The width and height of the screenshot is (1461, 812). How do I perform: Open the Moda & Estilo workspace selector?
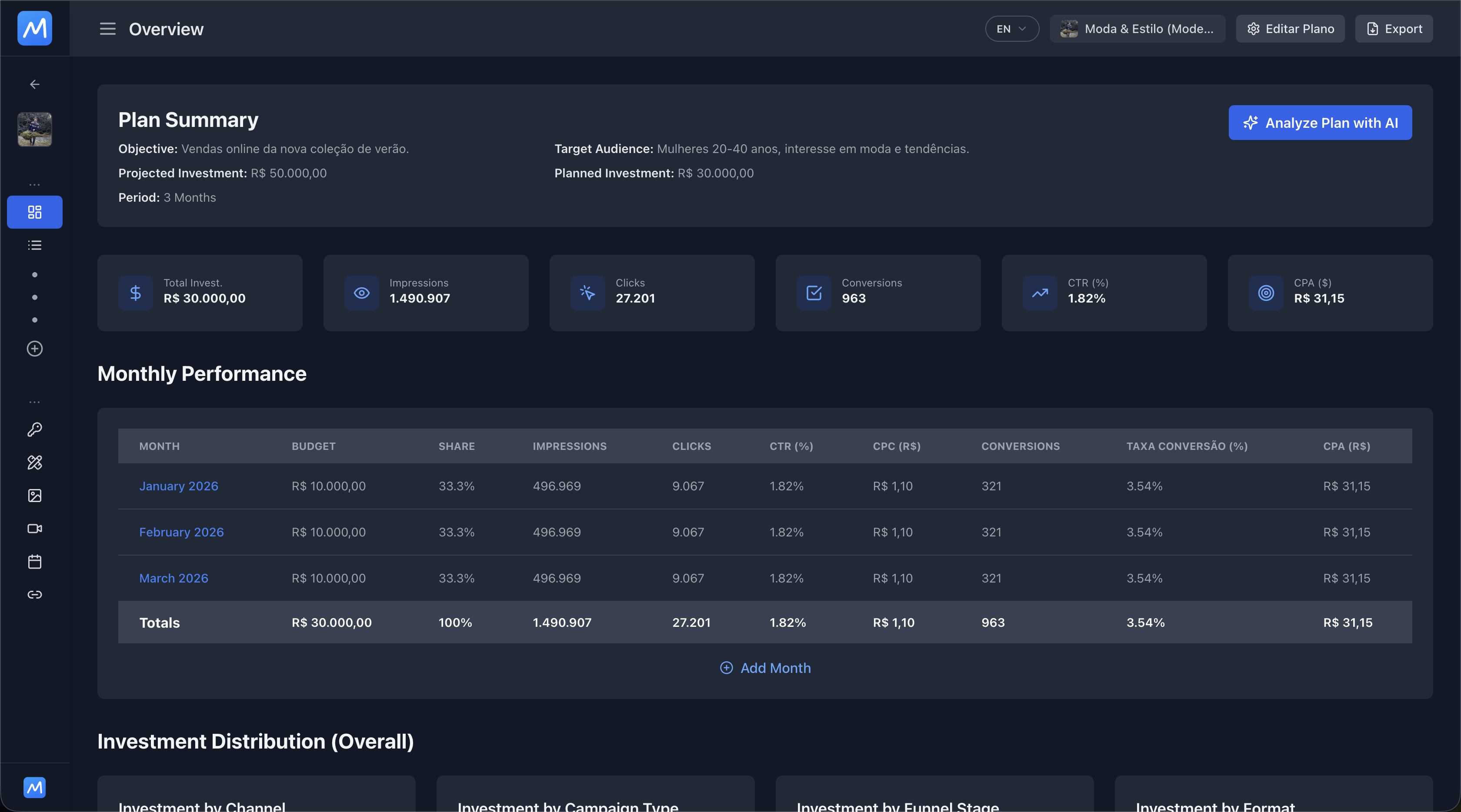[x=1137, y=28]
